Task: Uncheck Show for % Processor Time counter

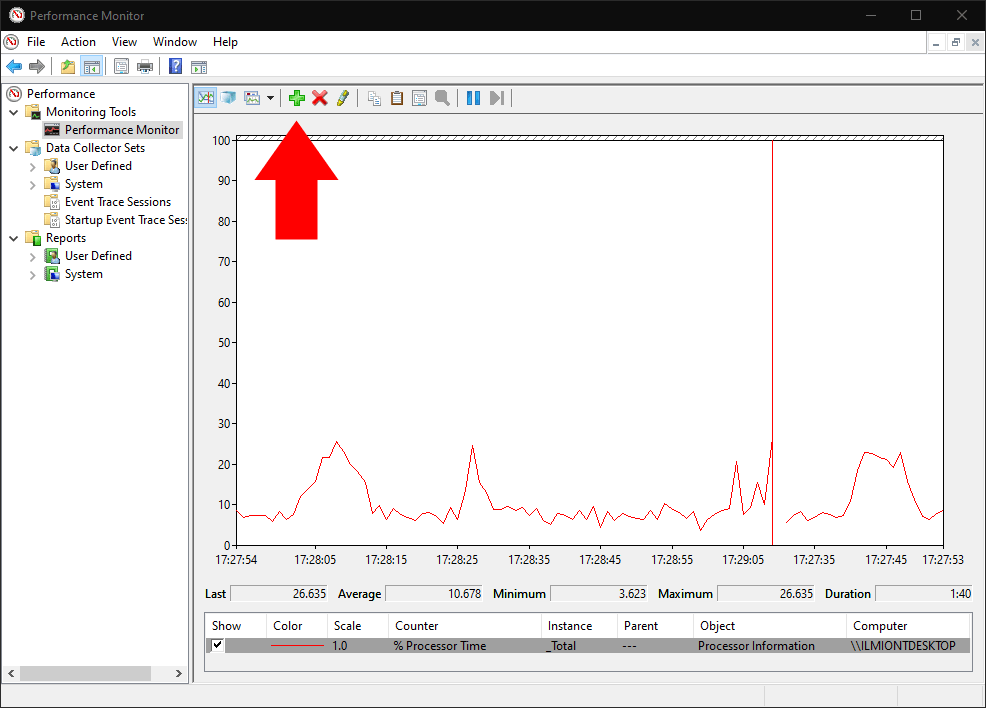Action: click(x=218, y=645)
